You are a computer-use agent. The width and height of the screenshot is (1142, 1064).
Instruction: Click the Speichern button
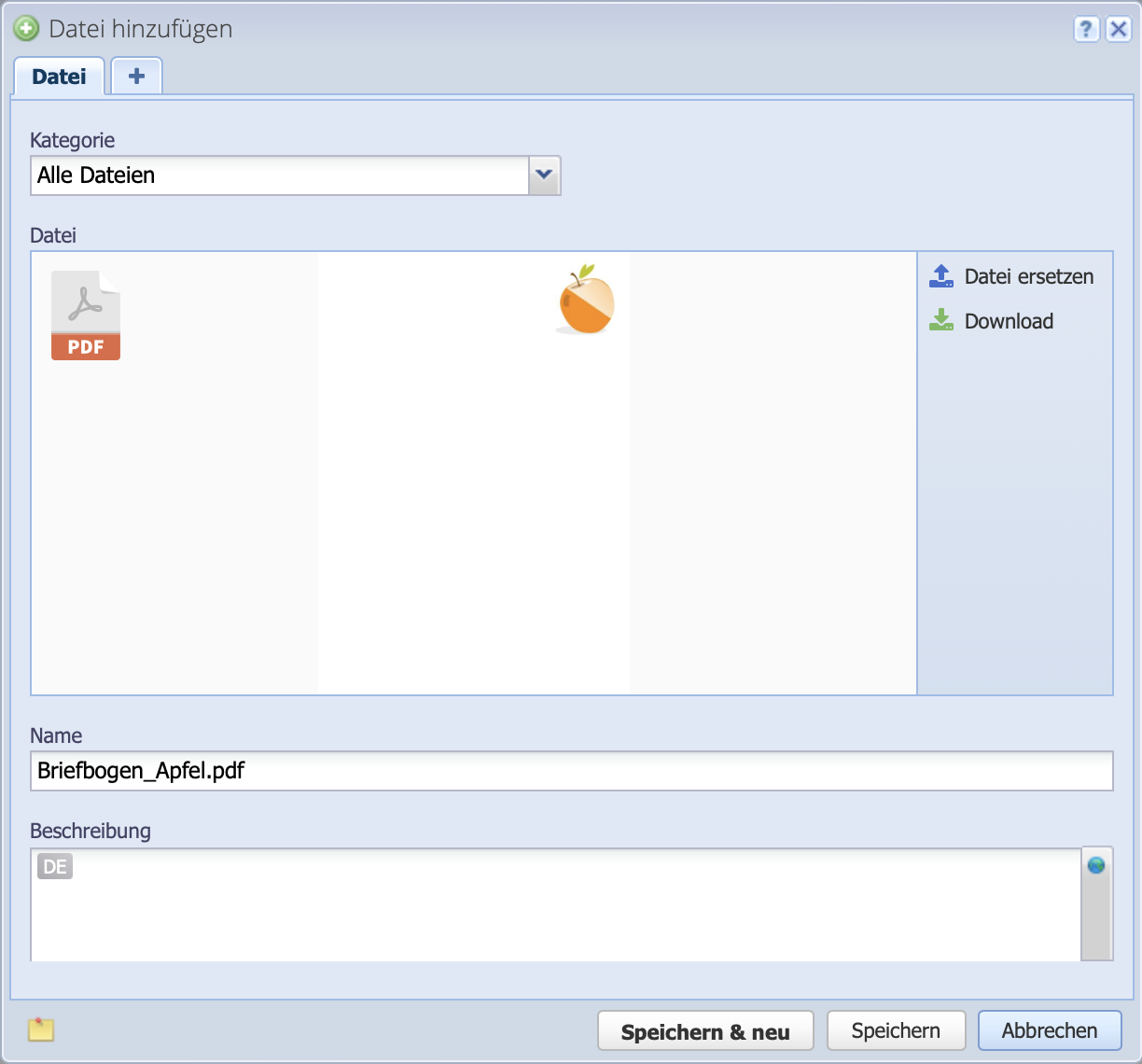[x=896, y=1030]
